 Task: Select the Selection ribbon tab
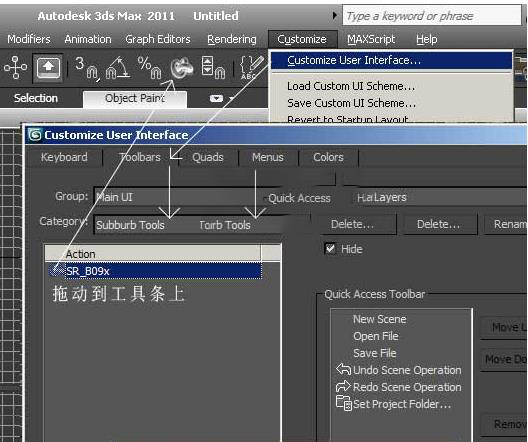36,98
